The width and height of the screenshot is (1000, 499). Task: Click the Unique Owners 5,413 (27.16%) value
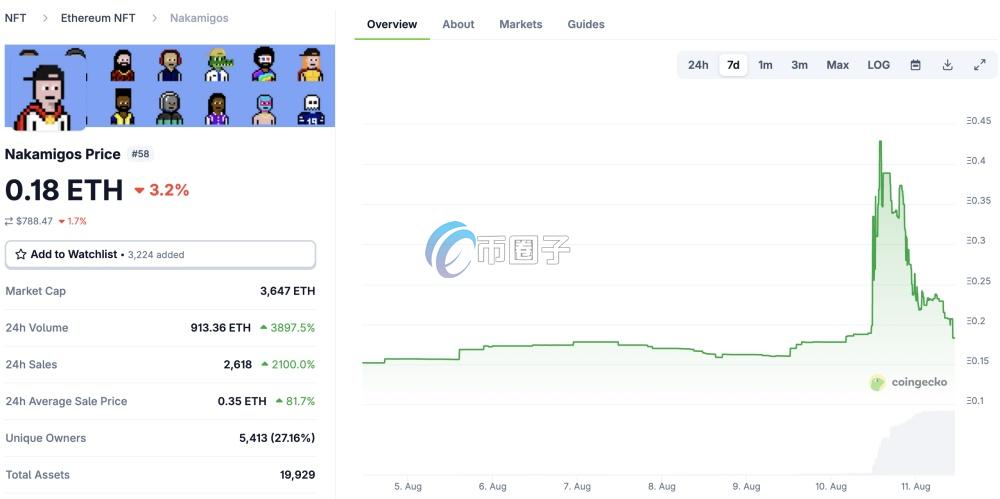click(x=277, y=438)
